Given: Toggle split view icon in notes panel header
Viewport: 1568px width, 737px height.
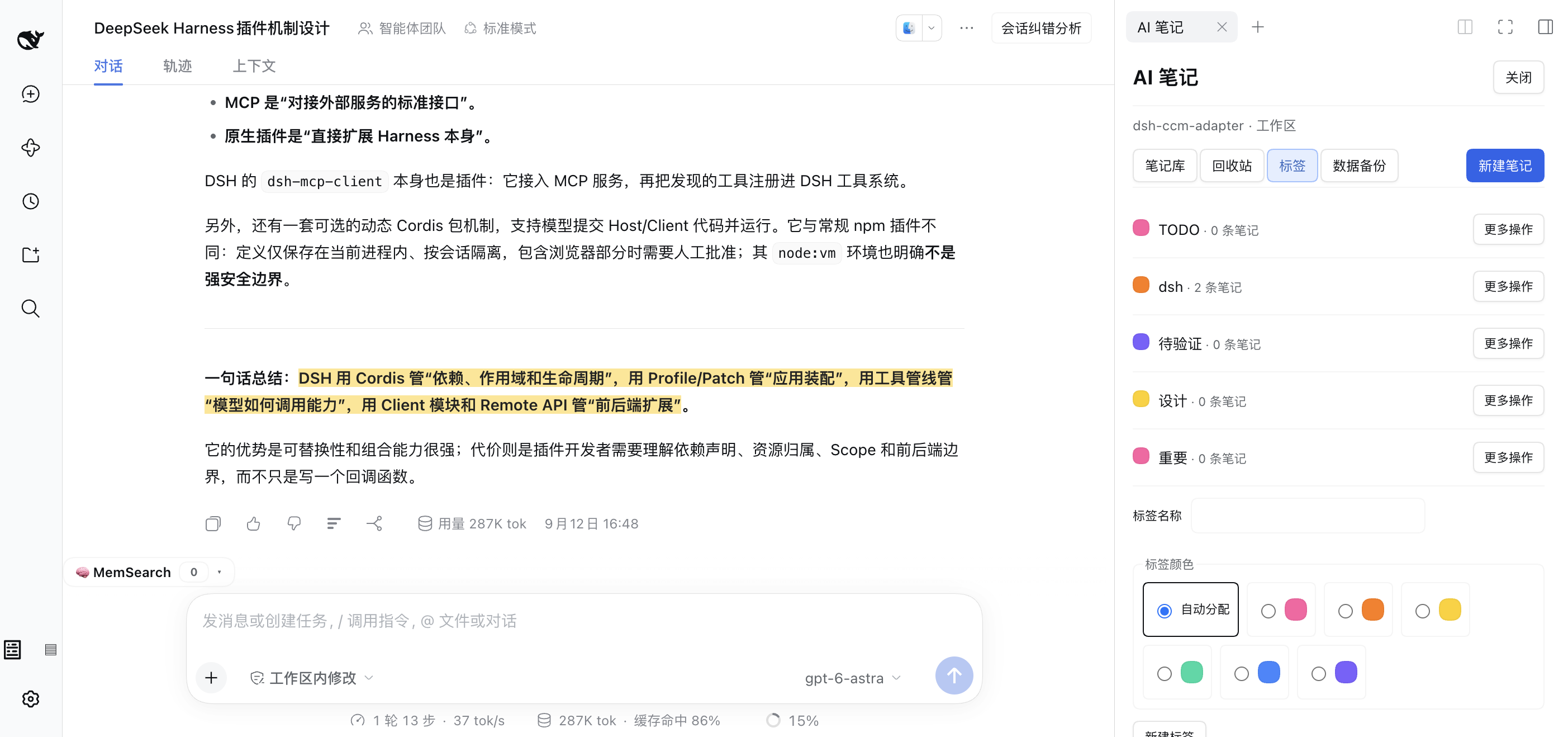Looking at the screenshot, I should (x=1465, y=27).
